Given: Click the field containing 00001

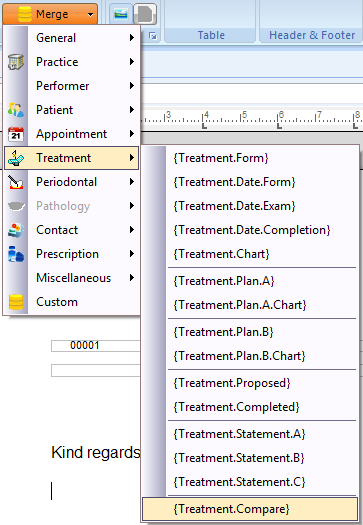Looking at the screenshot, I should click(x=95, y=346).
